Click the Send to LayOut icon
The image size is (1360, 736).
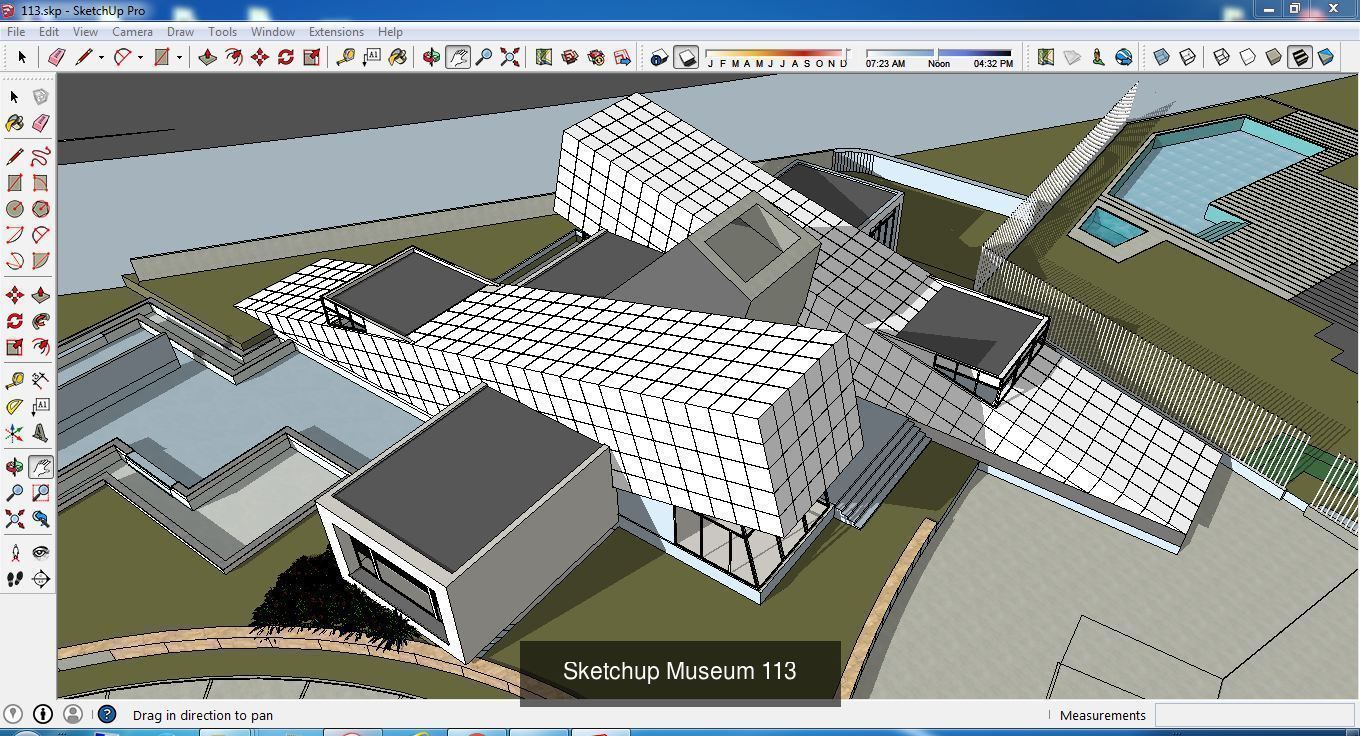pyautogui.click(x=622, y=57)
